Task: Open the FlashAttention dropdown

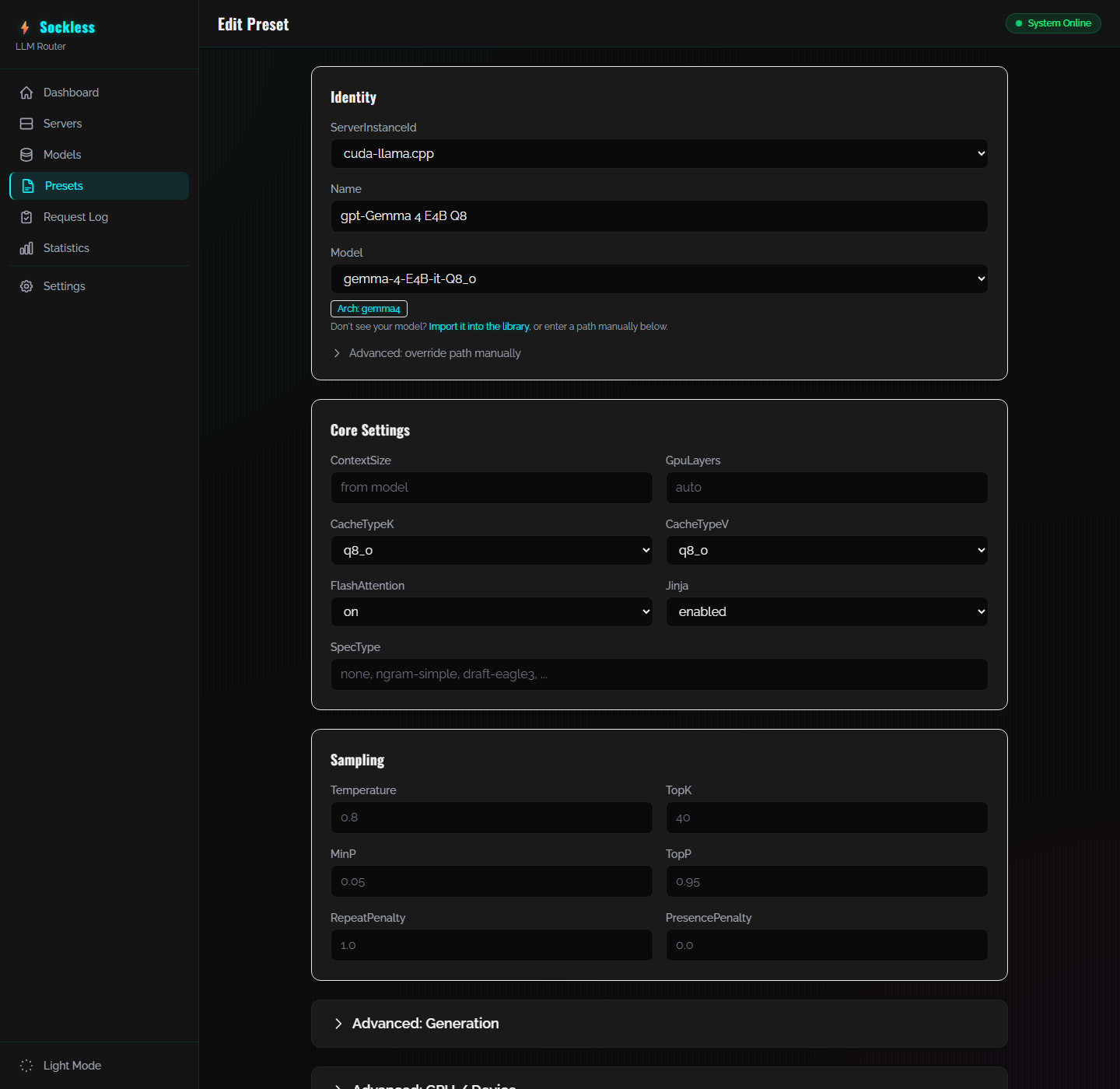Action: click(x=492, y=612)
